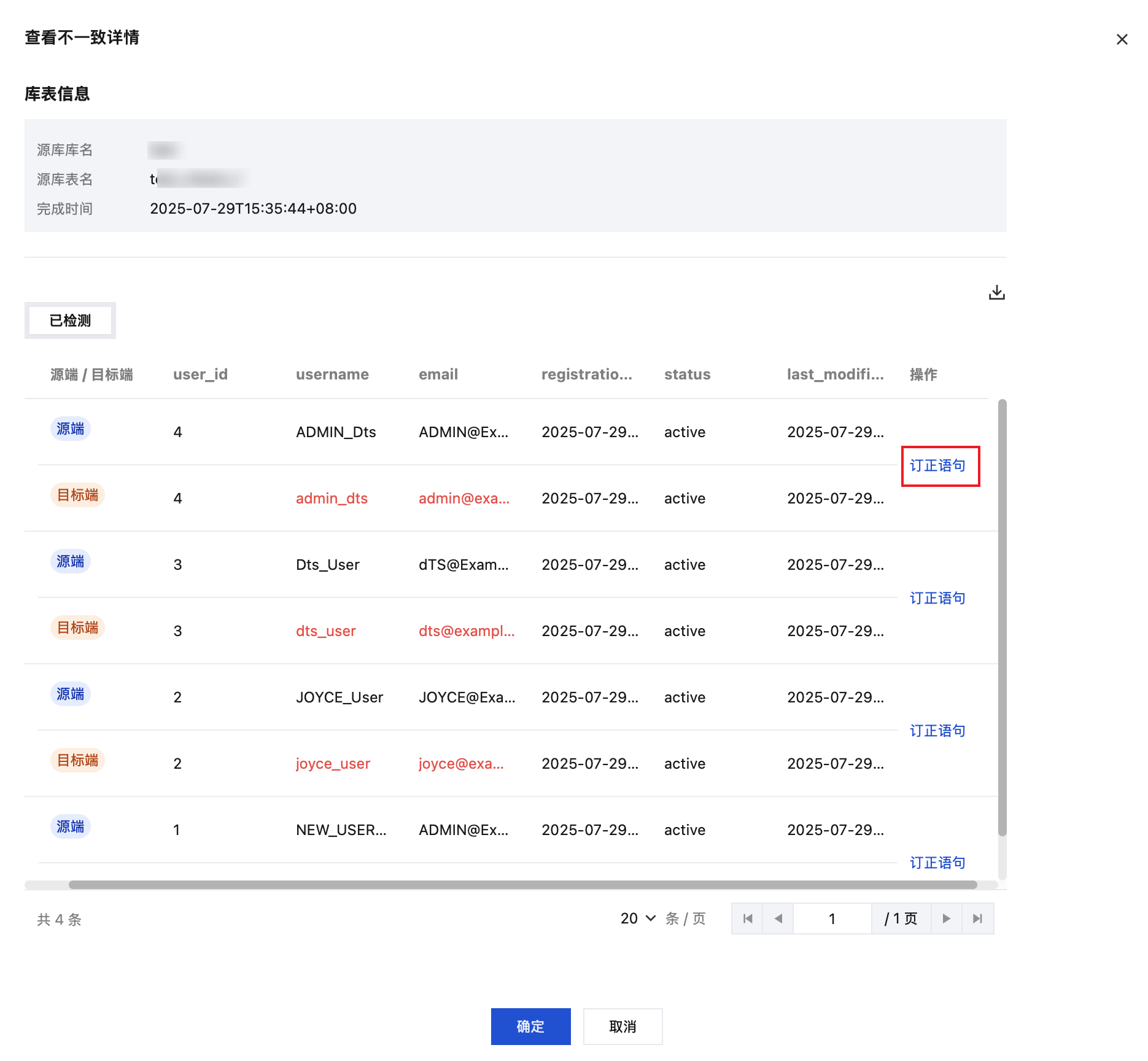Open 订正语句 for user_id 1 row
Image resolution: width=1148 pixels, height=1061 pixels.
pyautogui.click(x=937, y=863)
